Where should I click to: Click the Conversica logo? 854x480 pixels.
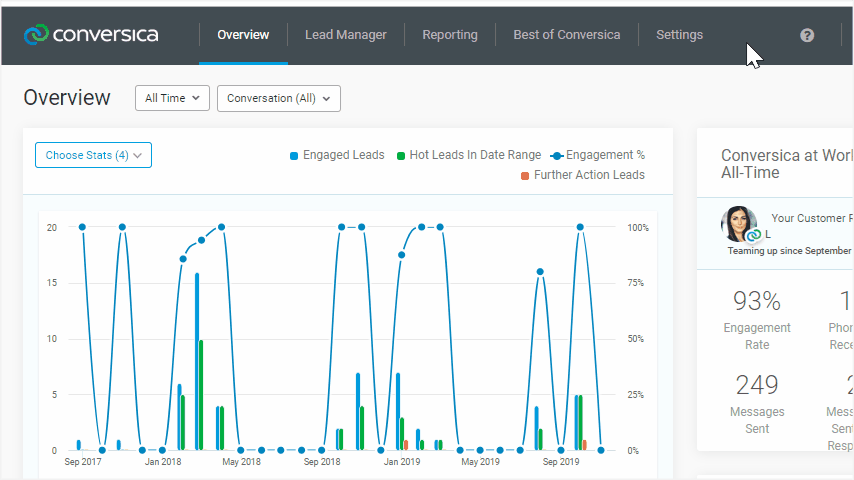(x=91, y=35)
